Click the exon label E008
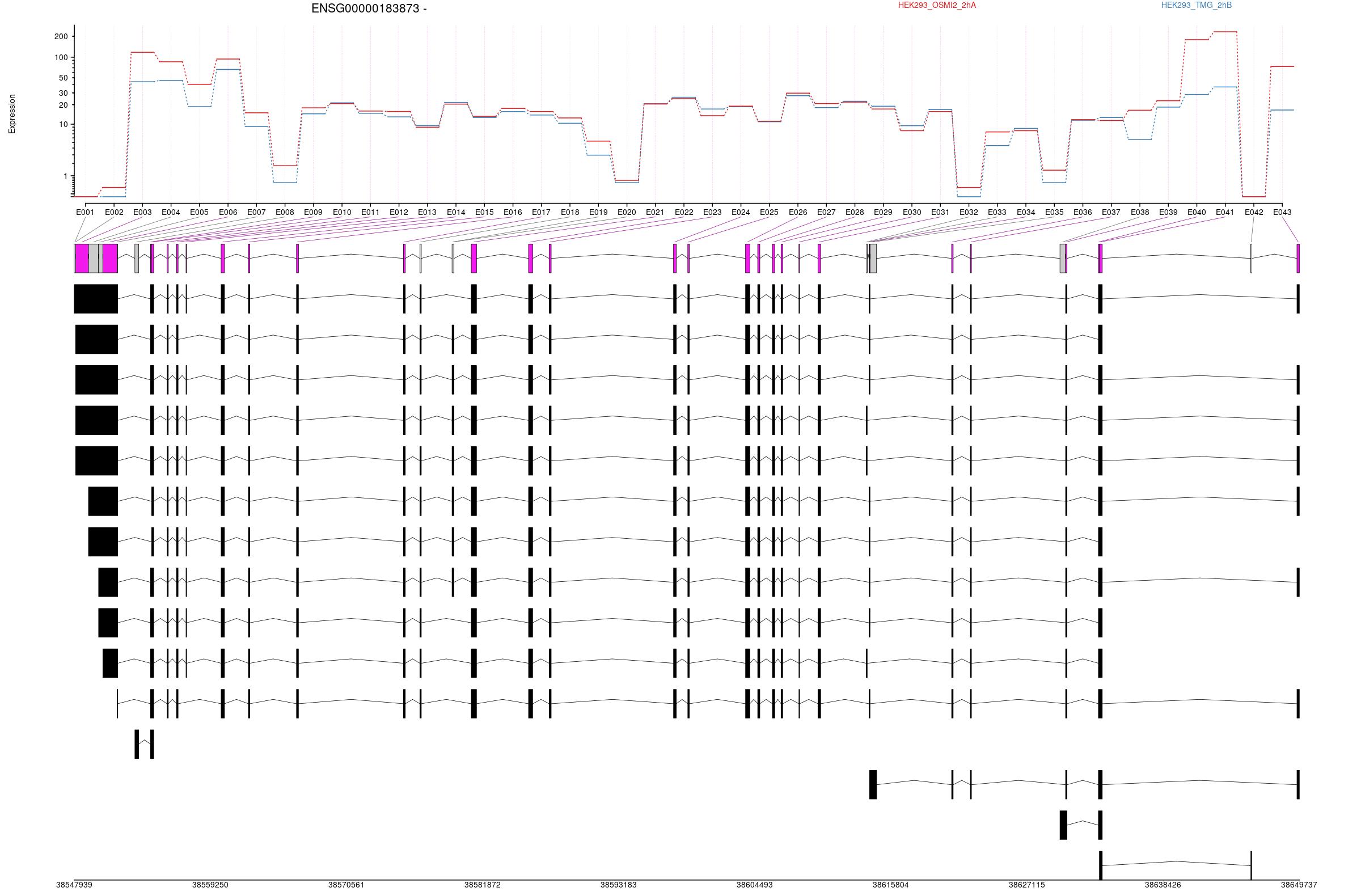Viewport: 1361px width, 896px height. coord(285,212)
